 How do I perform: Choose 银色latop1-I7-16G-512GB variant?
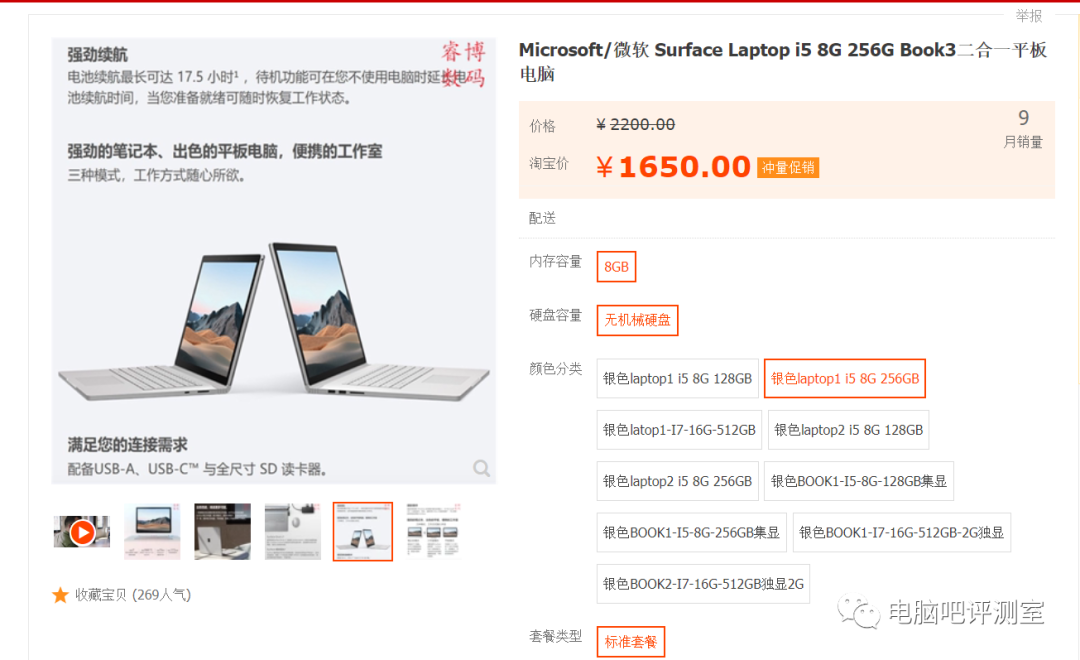(x=679, y=430)
